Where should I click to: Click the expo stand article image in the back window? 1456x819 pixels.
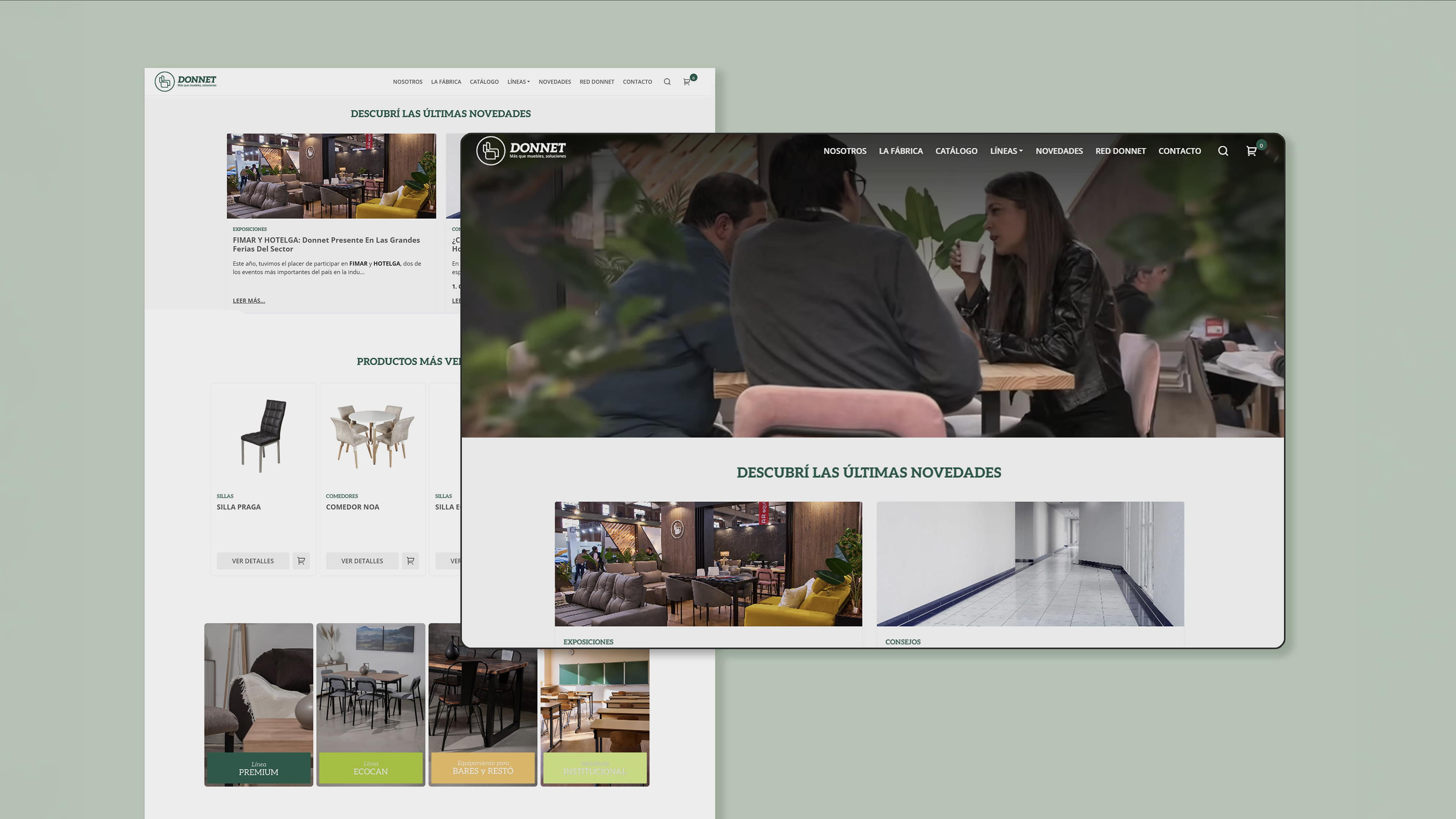(331, 176)
